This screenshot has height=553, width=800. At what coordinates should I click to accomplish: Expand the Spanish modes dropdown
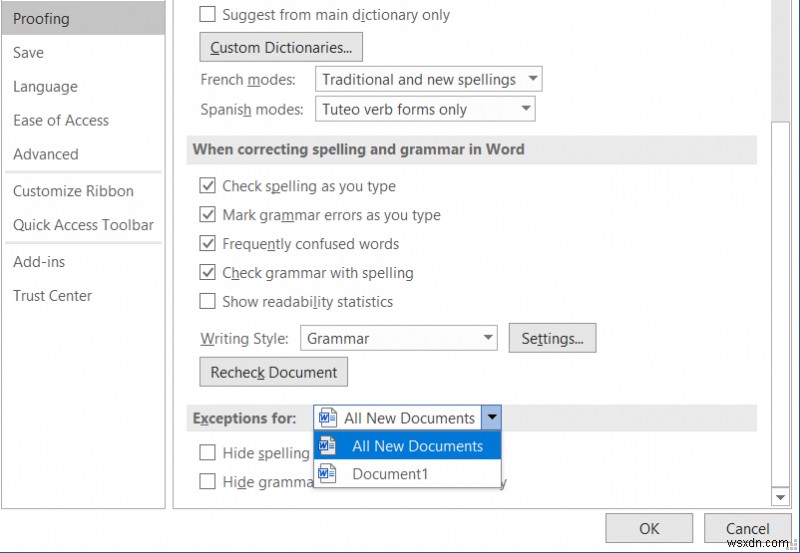(526, 109)
